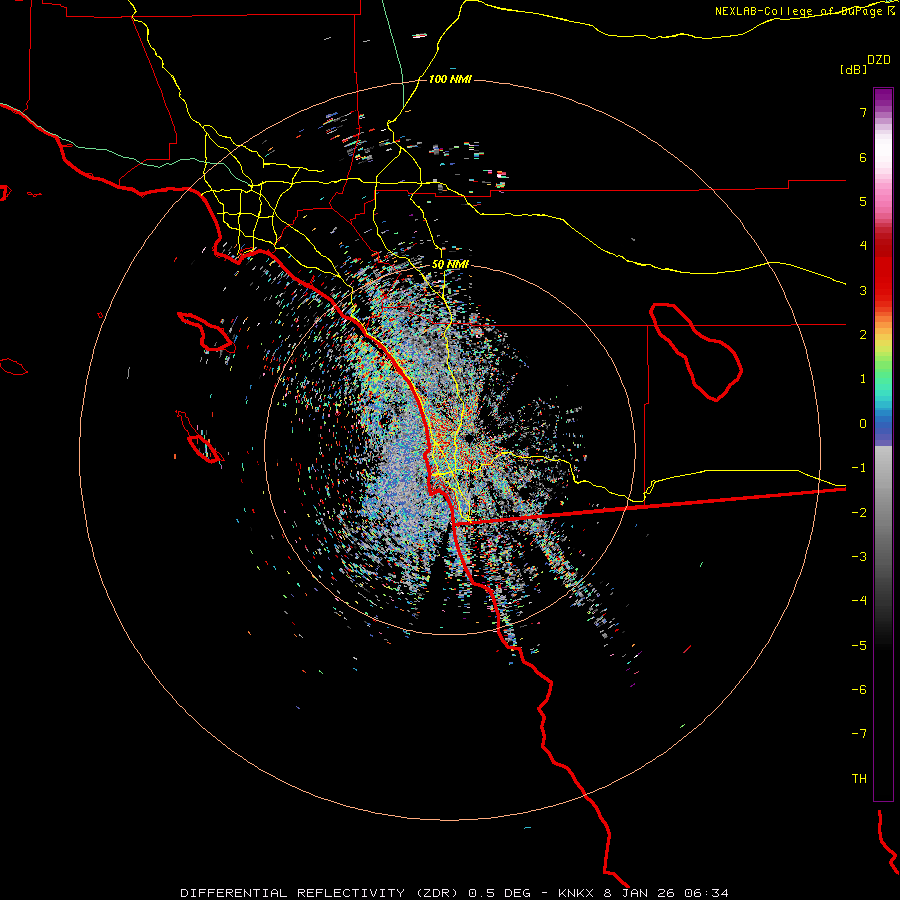Click the DZD color scale title
900x900 pixels.
[879, 60]
